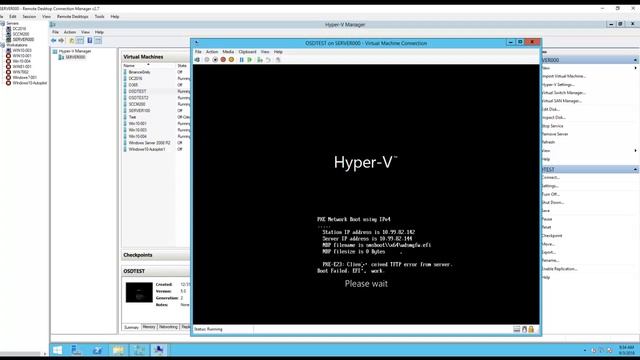
Task: Open PowerShell from the taskbar
Action: coord(97,350)
